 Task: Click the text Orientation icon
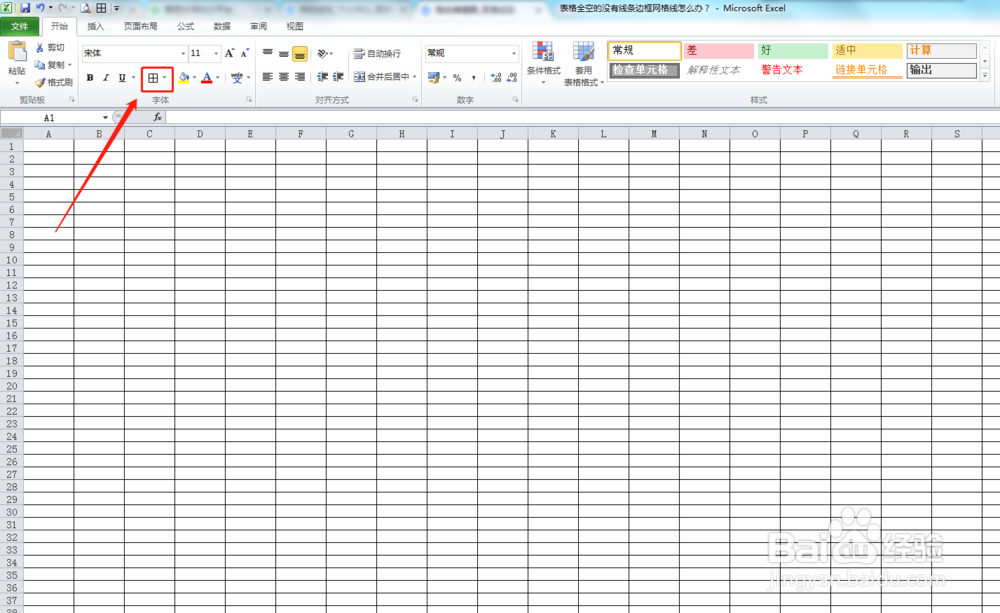click(323, 53)
